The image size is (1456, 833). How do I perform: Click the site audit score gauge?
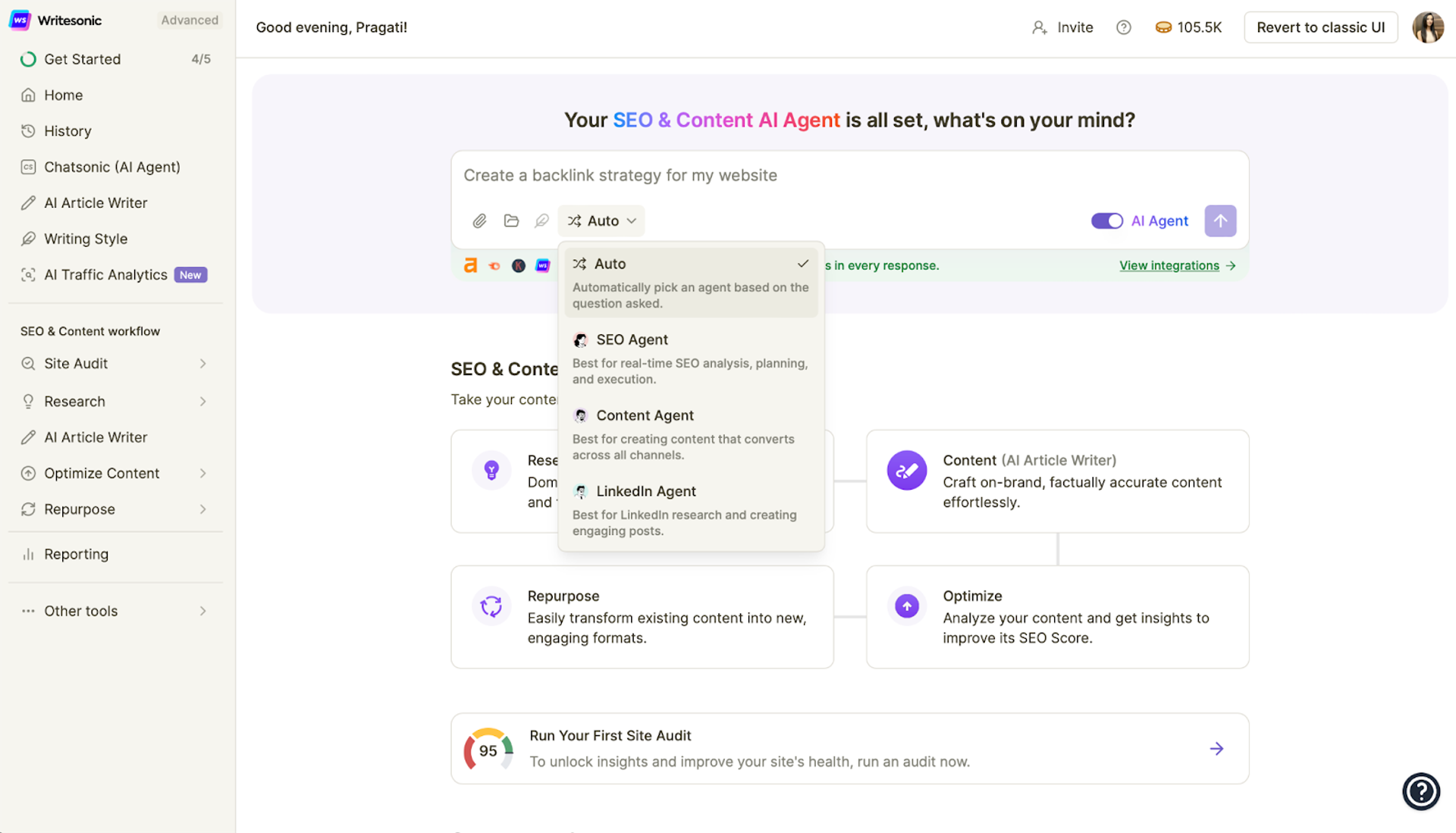point(488,750)
